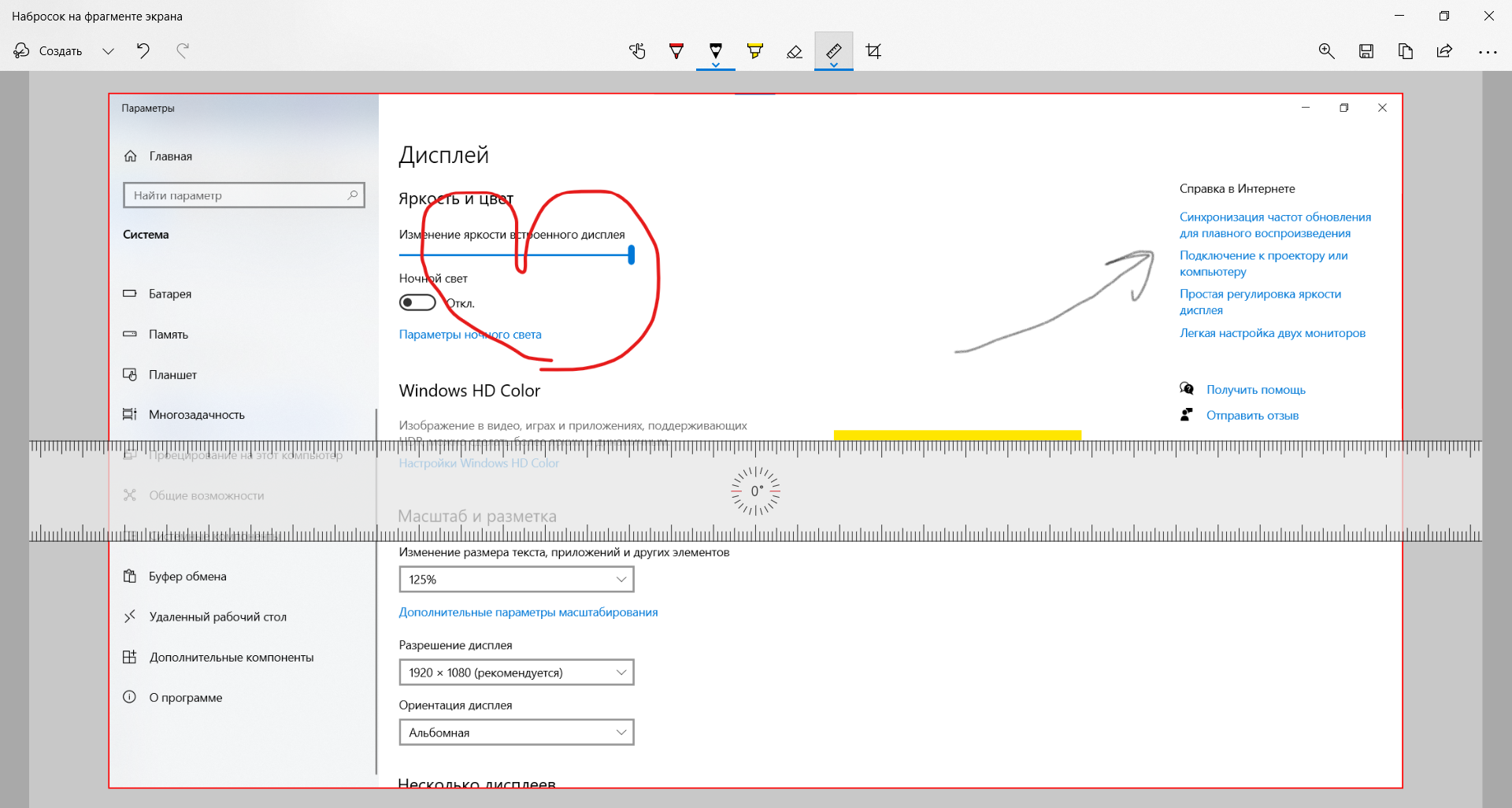1512x808 pixels.
Task: Select the touch writing tool
Action: [637, 51]
